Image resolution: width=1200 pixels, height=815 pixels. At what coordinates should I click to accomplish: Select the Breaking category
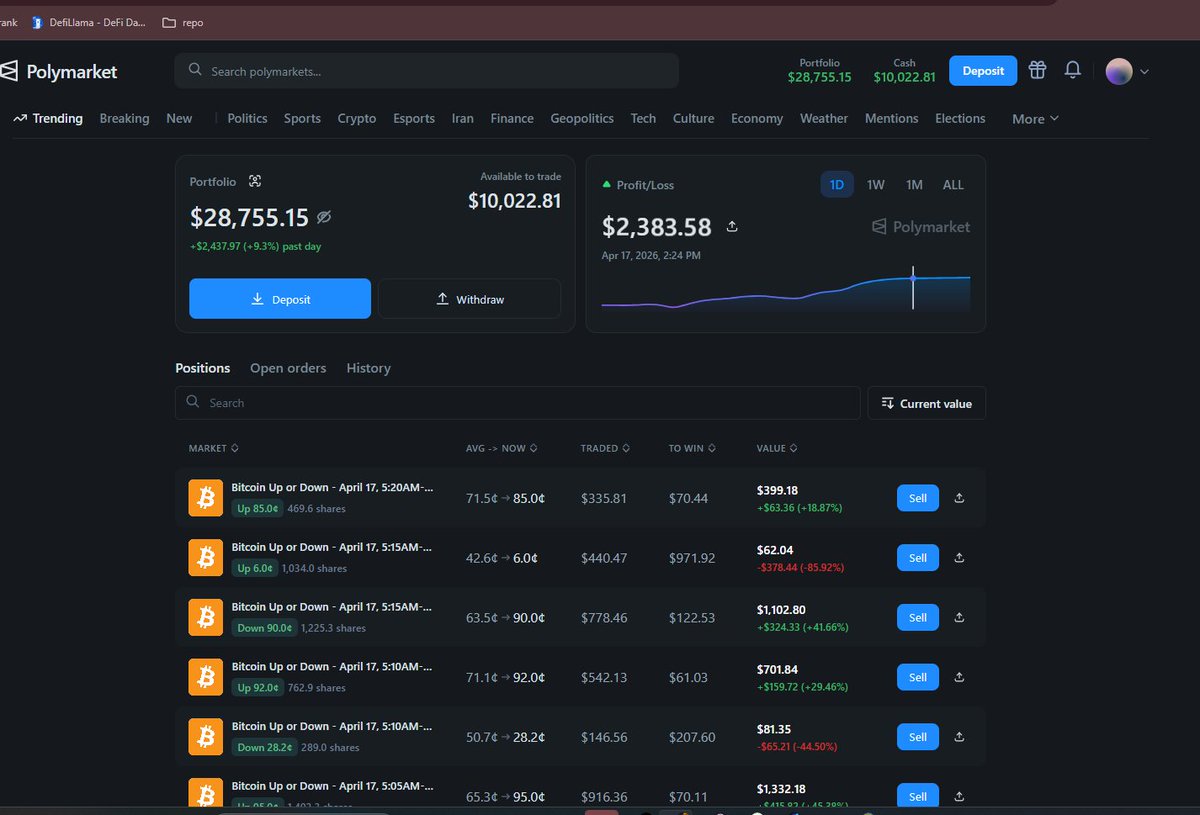pyautogui.click(x=124, y=118)
